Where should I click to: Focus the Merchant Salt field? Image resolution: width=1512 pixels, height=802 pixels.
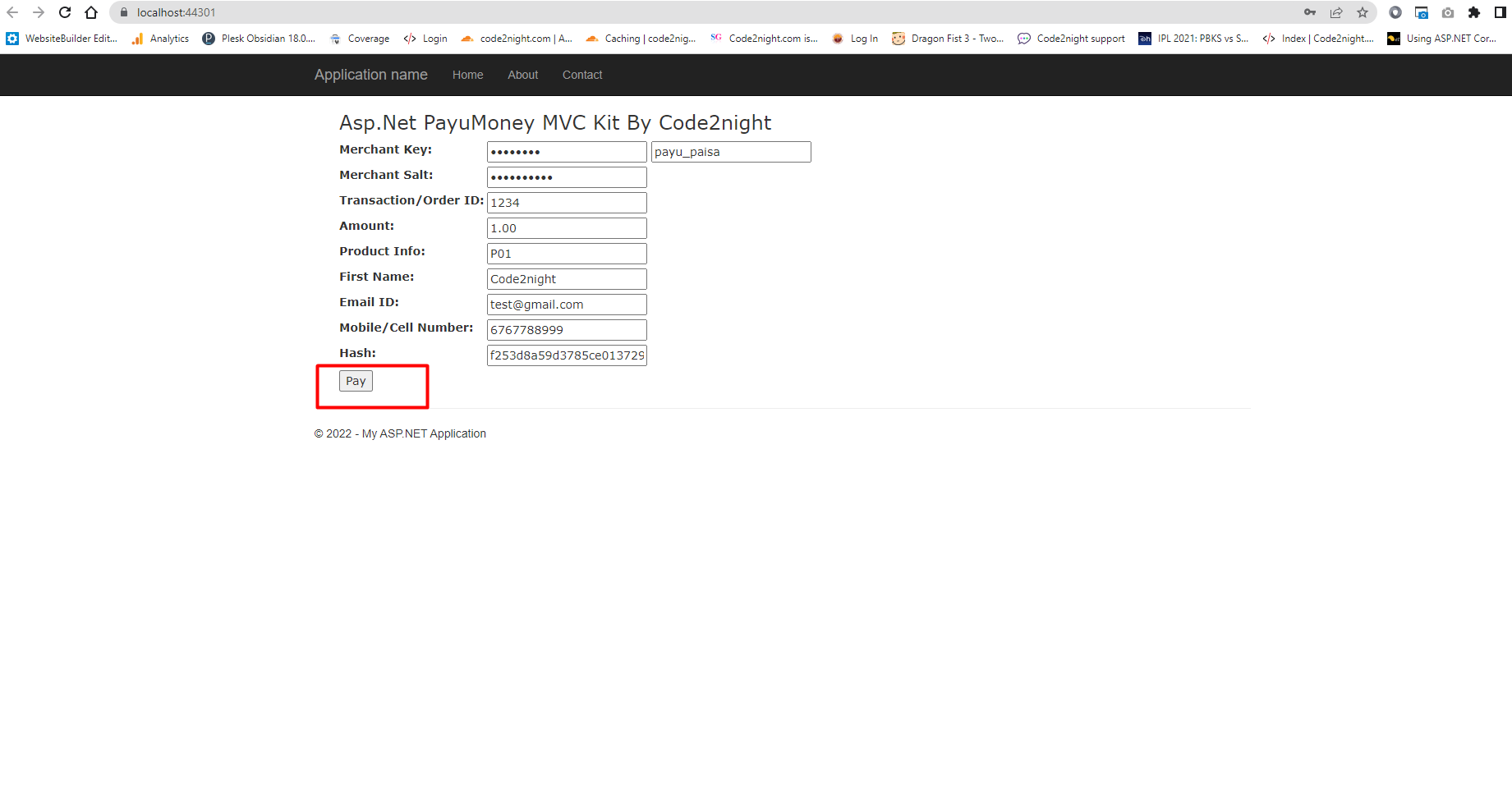coord(567,177)
